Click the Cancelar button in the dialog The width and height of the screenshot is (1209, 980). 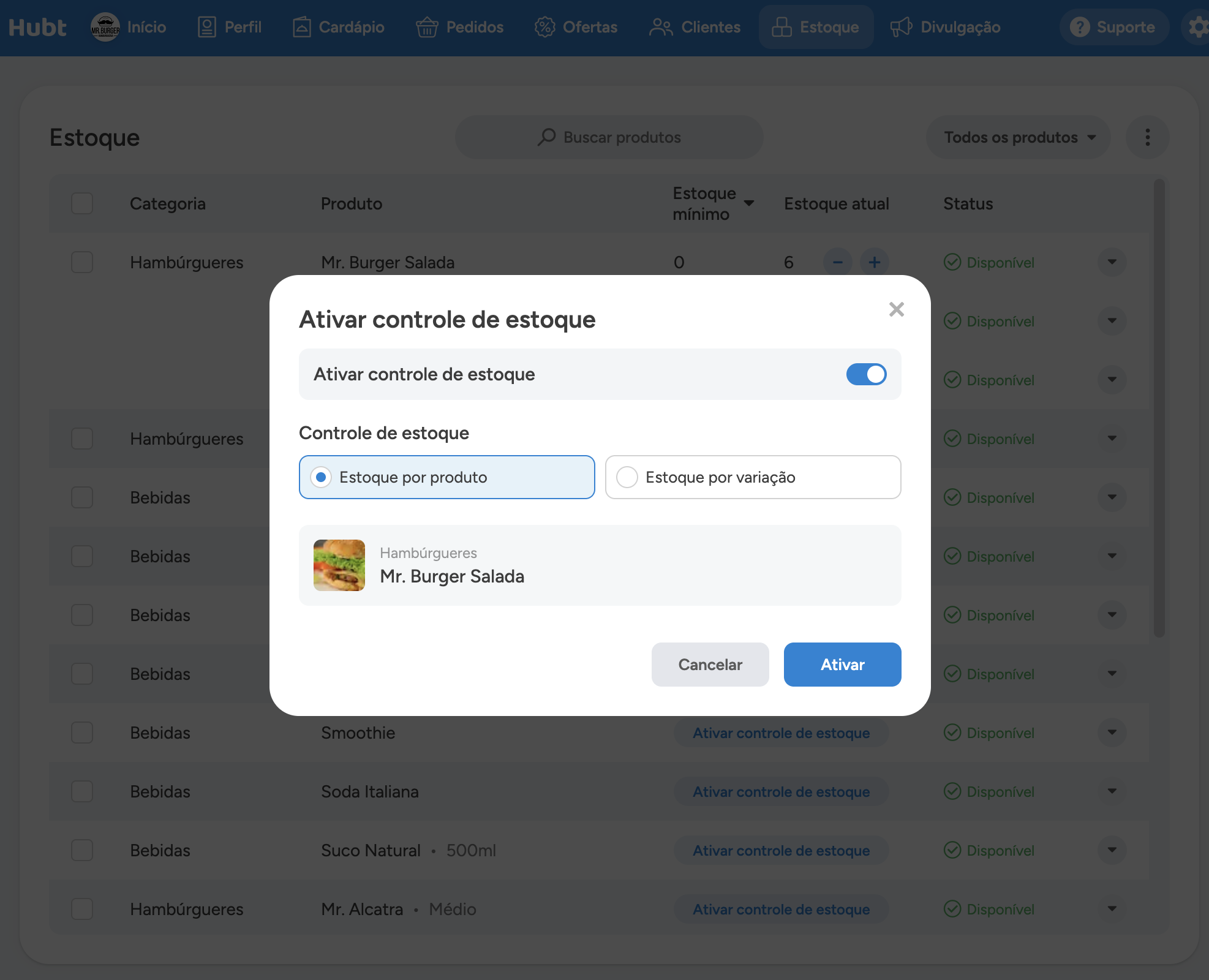710,665
